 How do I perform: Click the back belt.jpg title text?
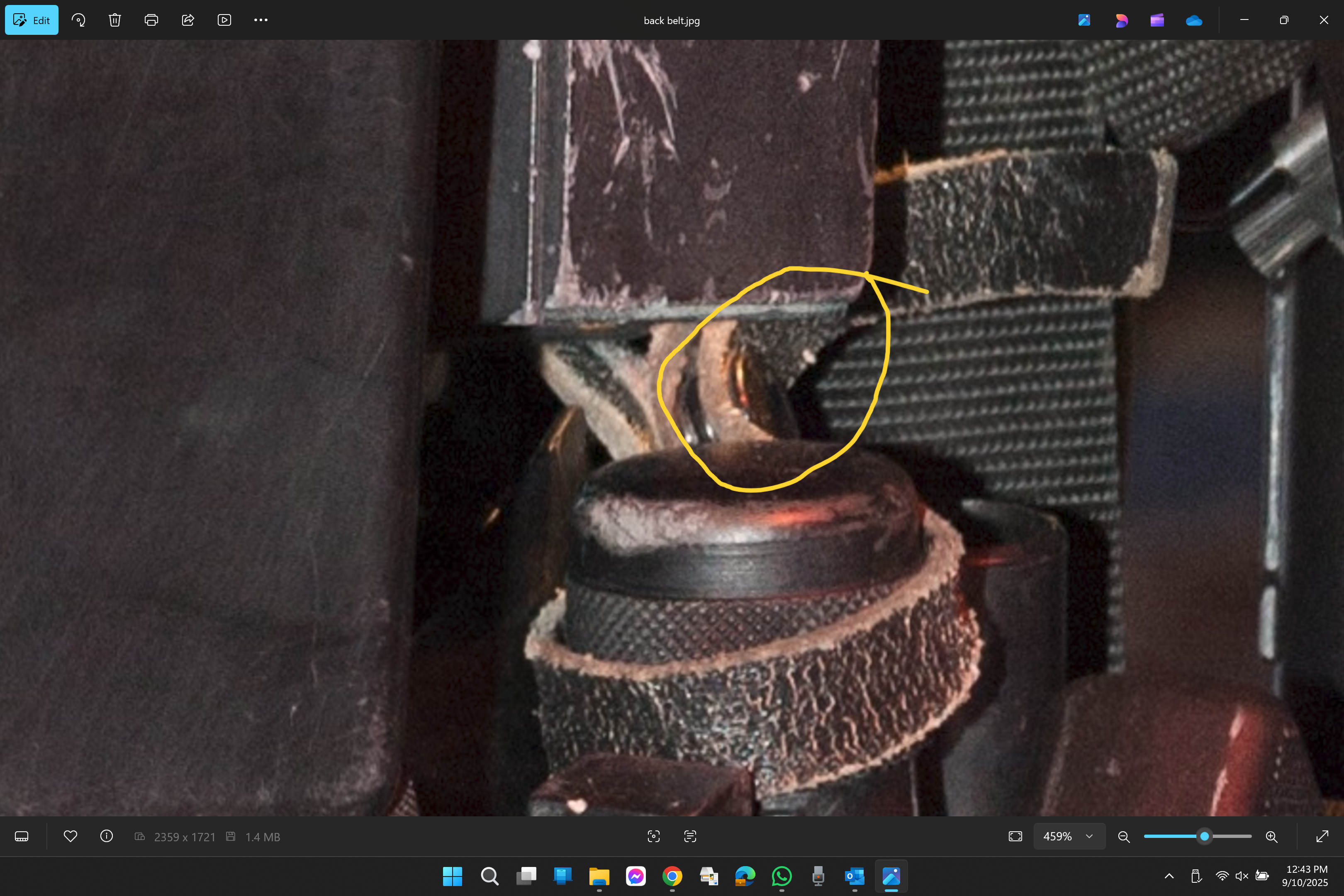pos(672,21)
